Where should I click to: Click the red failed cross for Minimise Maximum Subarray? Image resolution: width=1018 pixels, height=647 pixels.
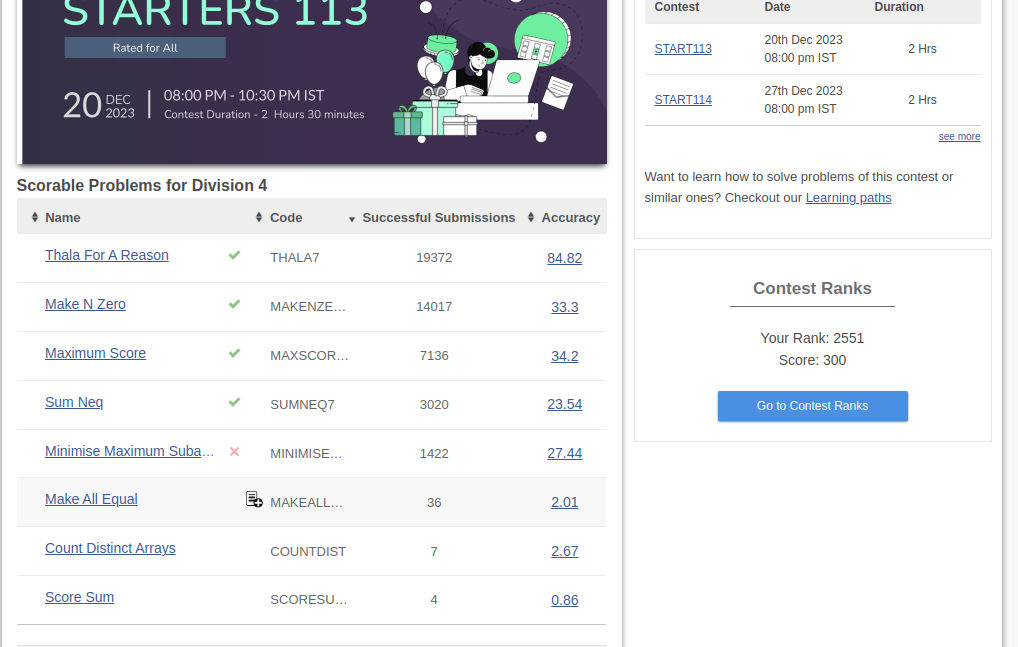click(234, 451)
